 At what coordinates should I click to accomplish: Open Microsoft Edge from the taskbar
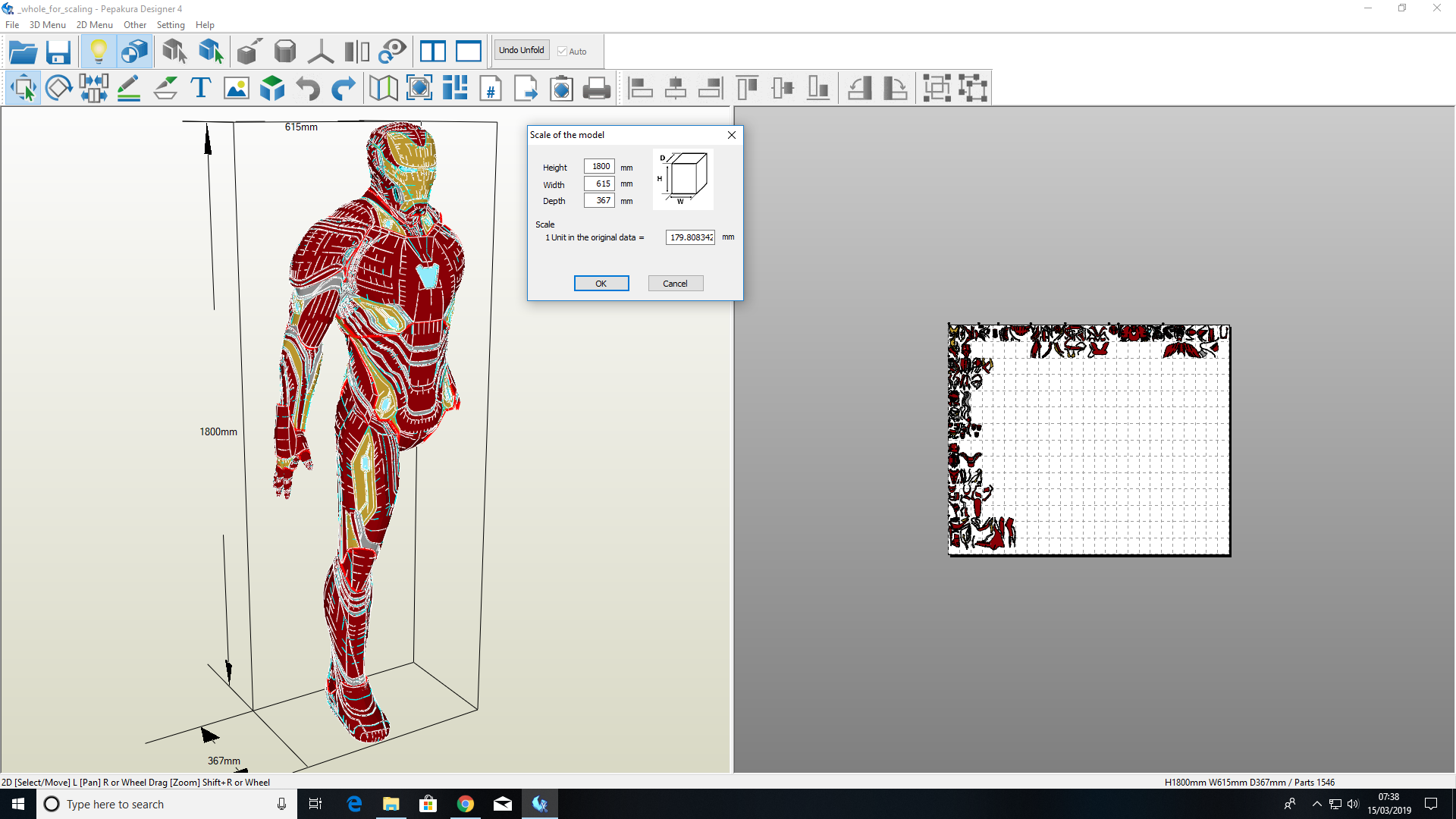click(x=354, y=804)
